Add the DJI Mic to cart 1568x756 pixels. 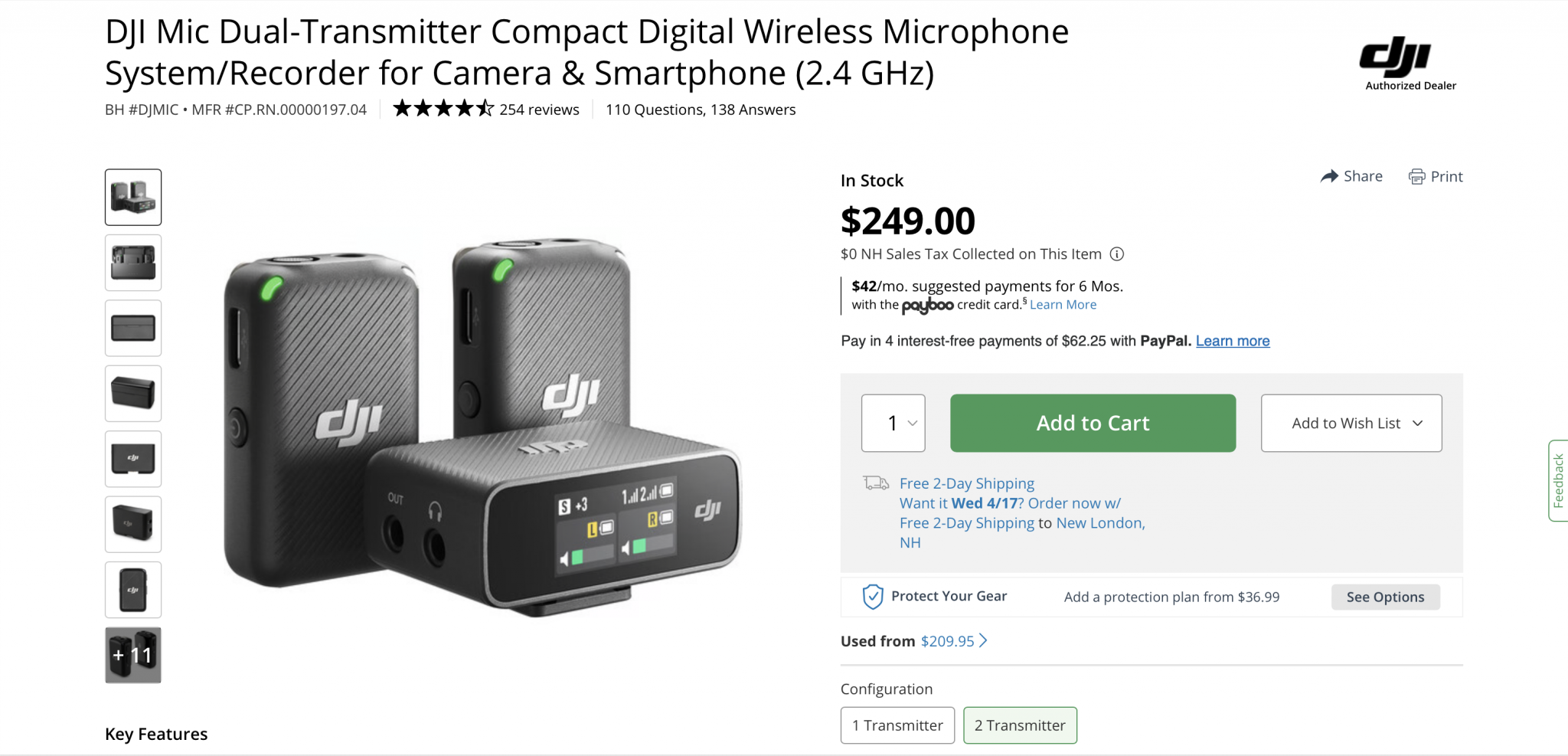click(1093, 423)
